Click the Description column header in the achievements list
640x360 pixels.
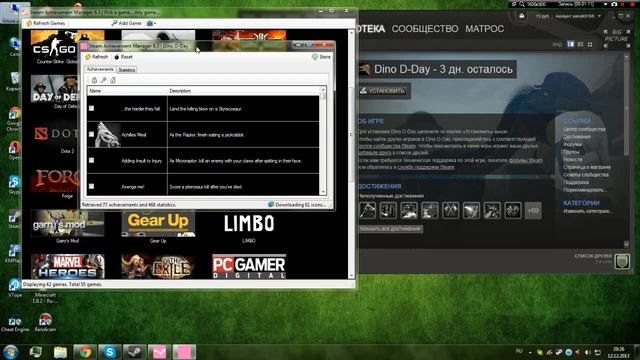tap(243, 91)
